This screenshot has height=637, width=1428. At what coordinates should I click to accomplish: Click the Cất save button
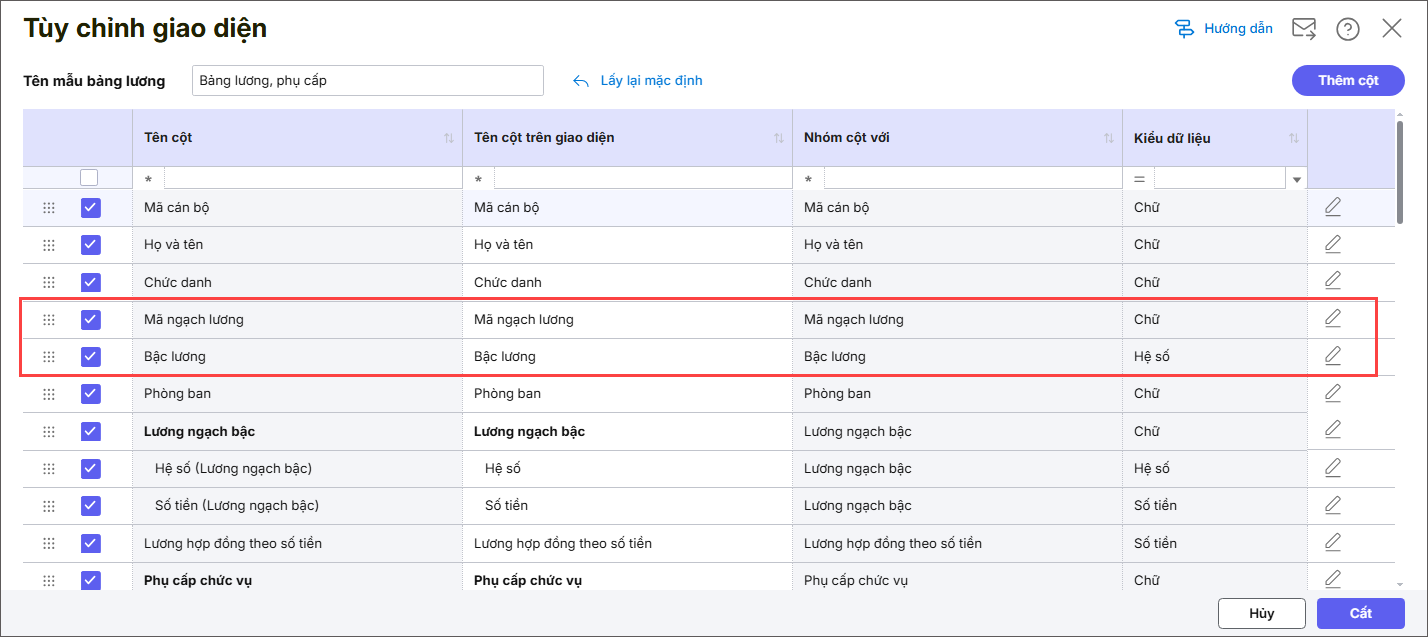coord(1360,613)
